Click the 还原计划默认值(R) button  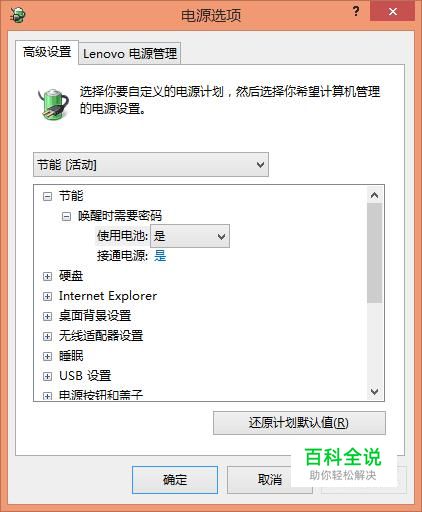point(299,423)
